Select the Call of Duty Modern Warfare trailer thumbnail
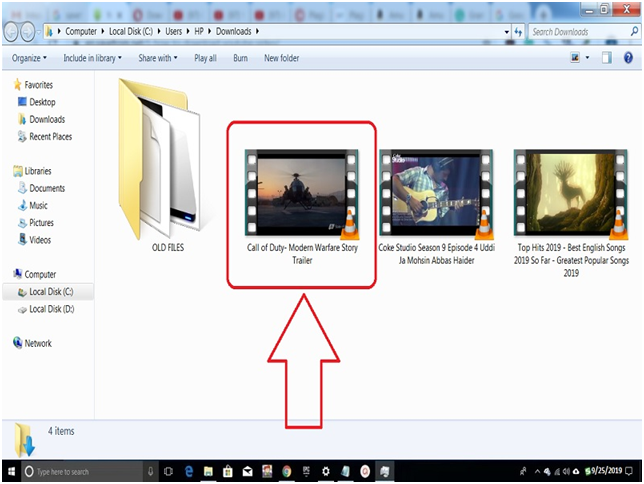Image resolution: width=644 pixels, height=484 pixels. tap(302, 194)
